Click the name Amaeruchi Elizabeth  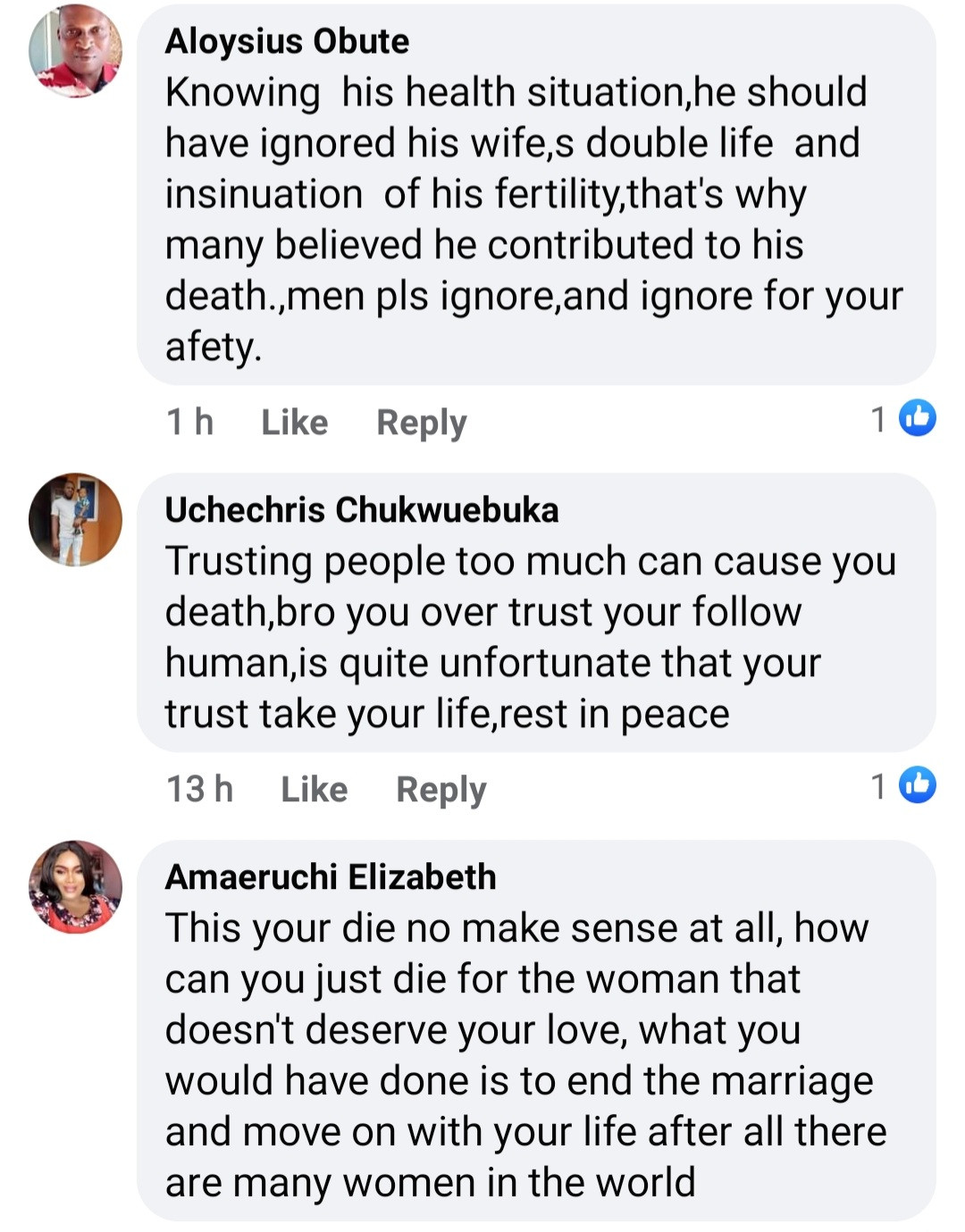tap(331, 877)
